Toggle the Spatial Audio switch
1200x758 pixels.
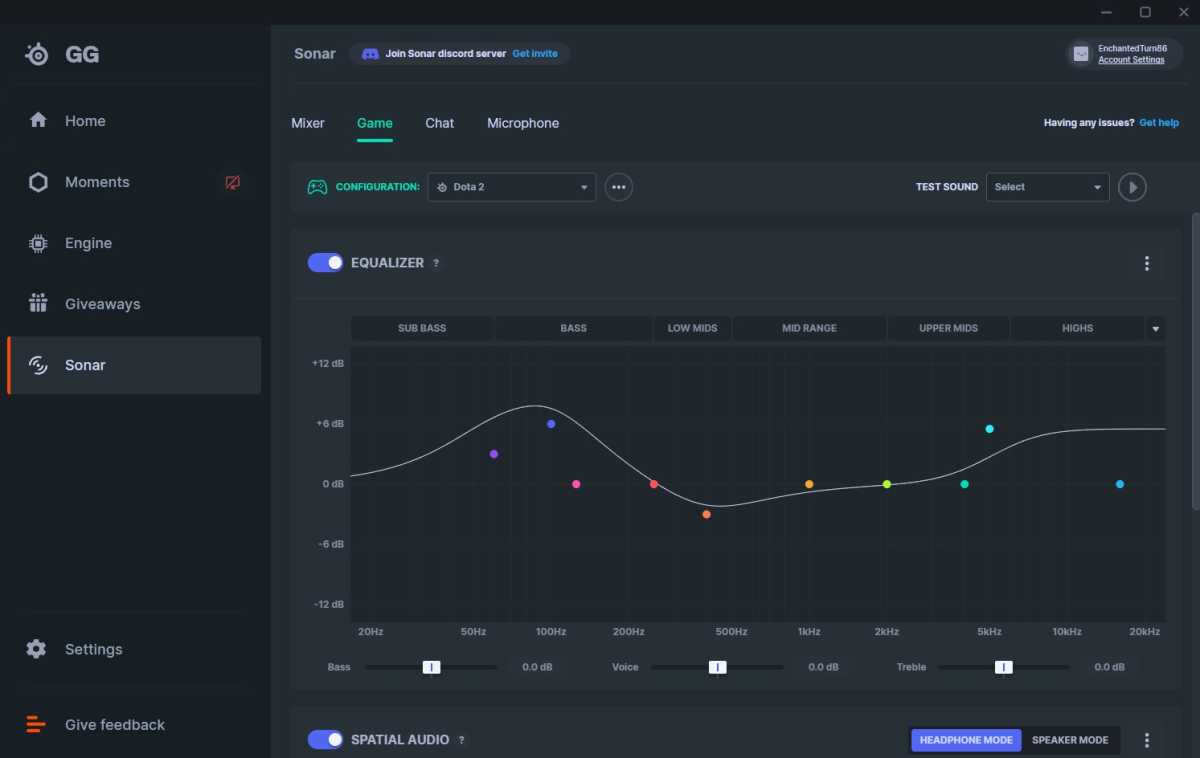pos(325,739)
